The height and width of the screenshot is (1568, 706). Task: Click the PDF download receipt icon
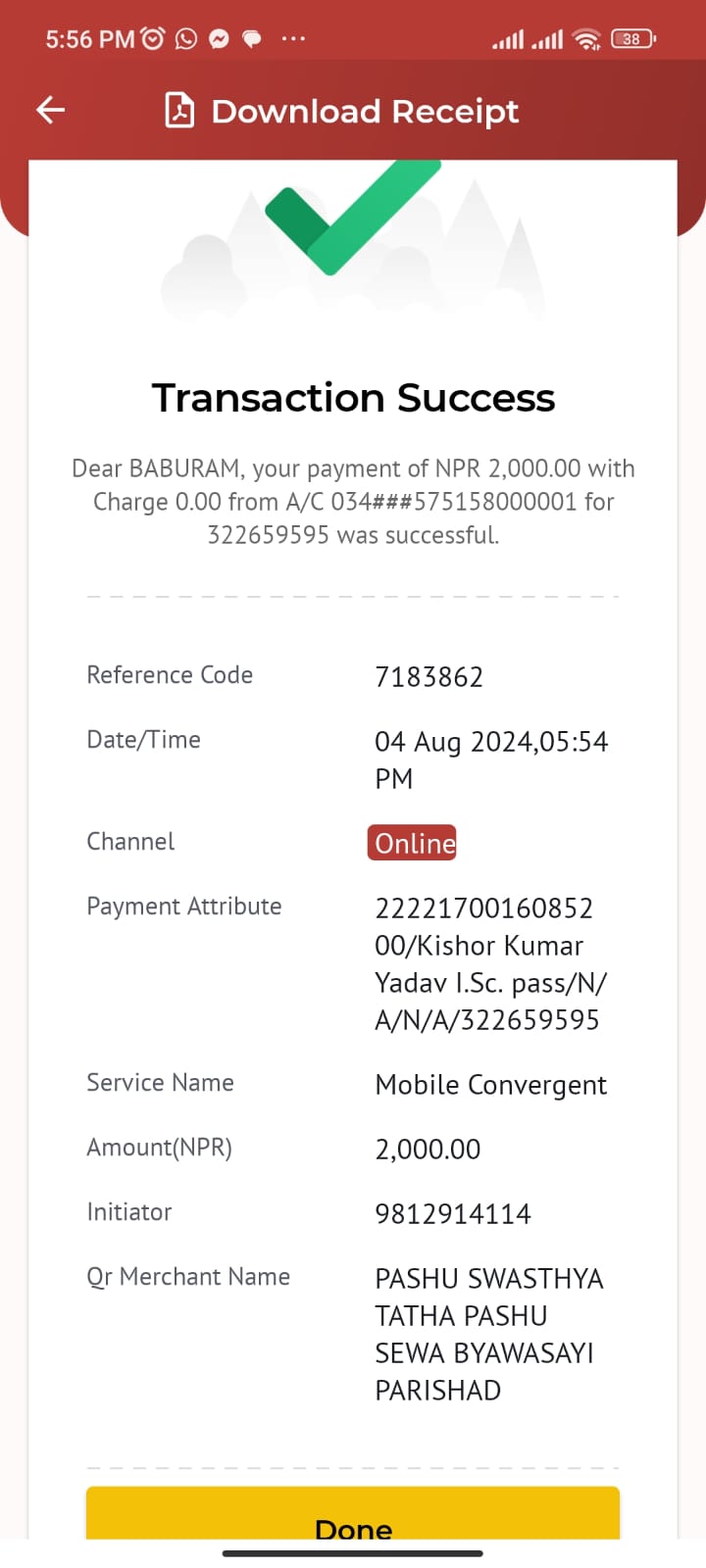(x=179, y=111)
